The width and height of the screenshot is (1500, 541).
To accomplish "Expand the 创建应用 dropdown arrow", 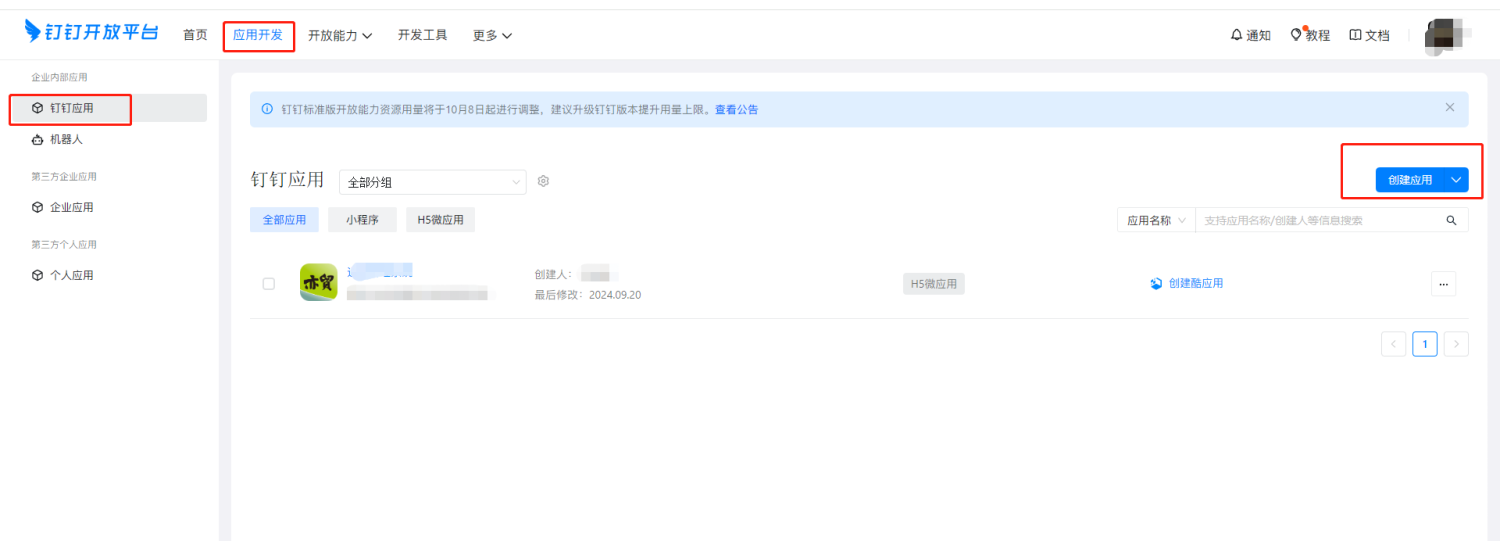I will pyautogui.click(x=1457, y=180).
